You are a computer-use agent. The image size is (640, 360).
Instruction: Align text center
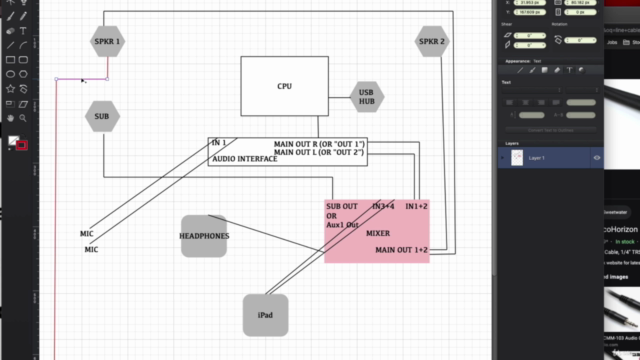[x=525, y=102]
